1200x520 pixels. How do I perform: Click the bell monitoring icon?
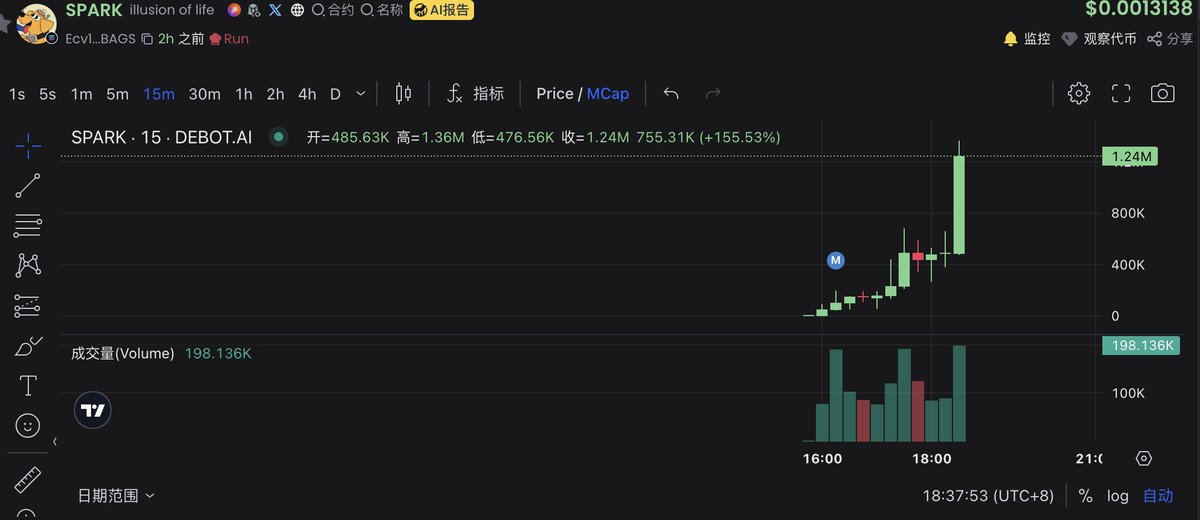[1010, 39]
